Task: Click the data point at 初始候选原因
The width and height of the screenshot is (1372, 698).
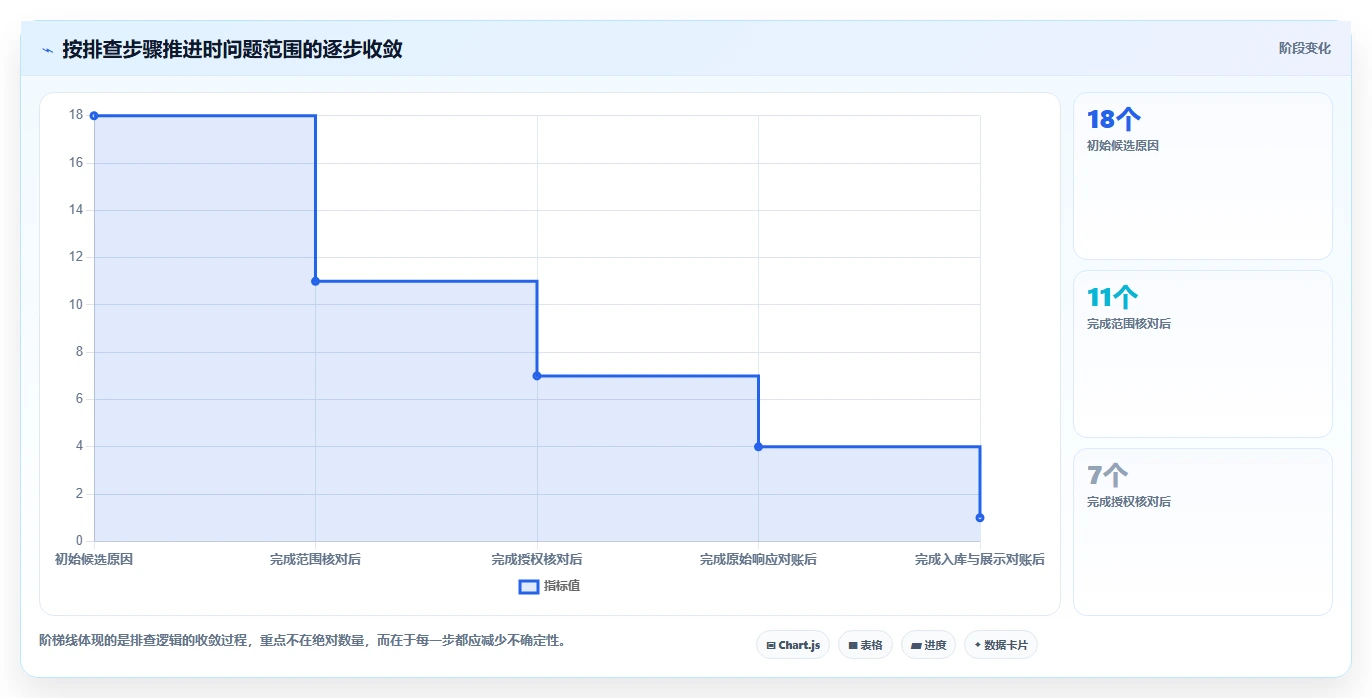Action: tap(94, 116)
